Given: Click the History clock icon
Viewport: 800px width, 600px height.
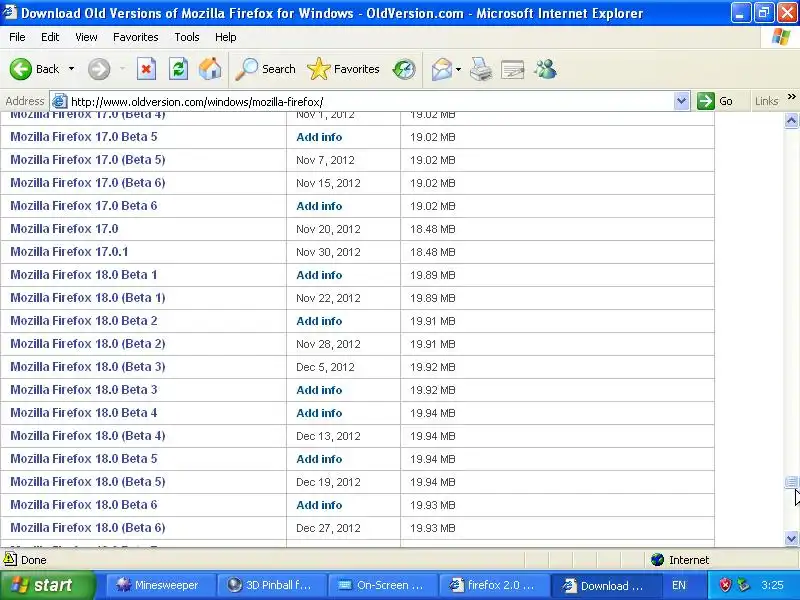Looking at the screenshot, I should 404,69.
